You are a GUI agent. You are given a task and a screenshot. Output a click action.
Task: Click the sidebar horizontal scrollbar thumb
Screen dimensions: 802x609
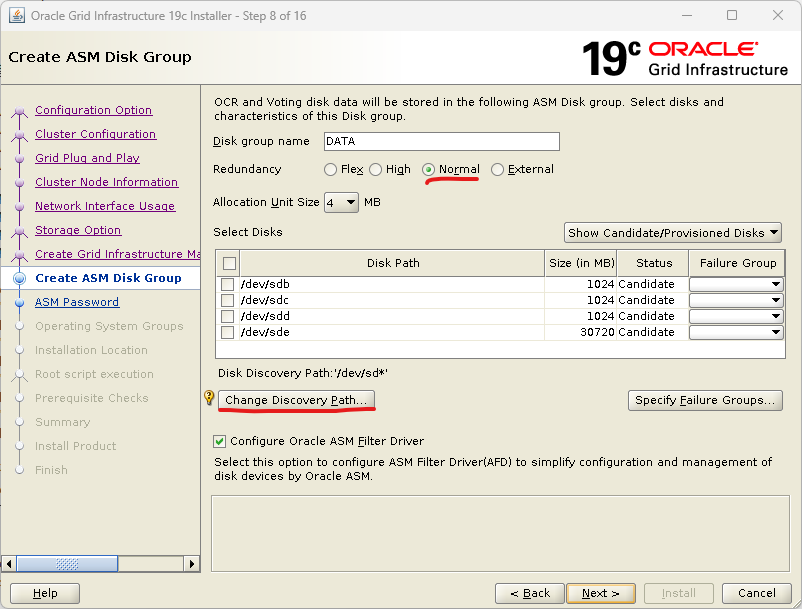67,564
